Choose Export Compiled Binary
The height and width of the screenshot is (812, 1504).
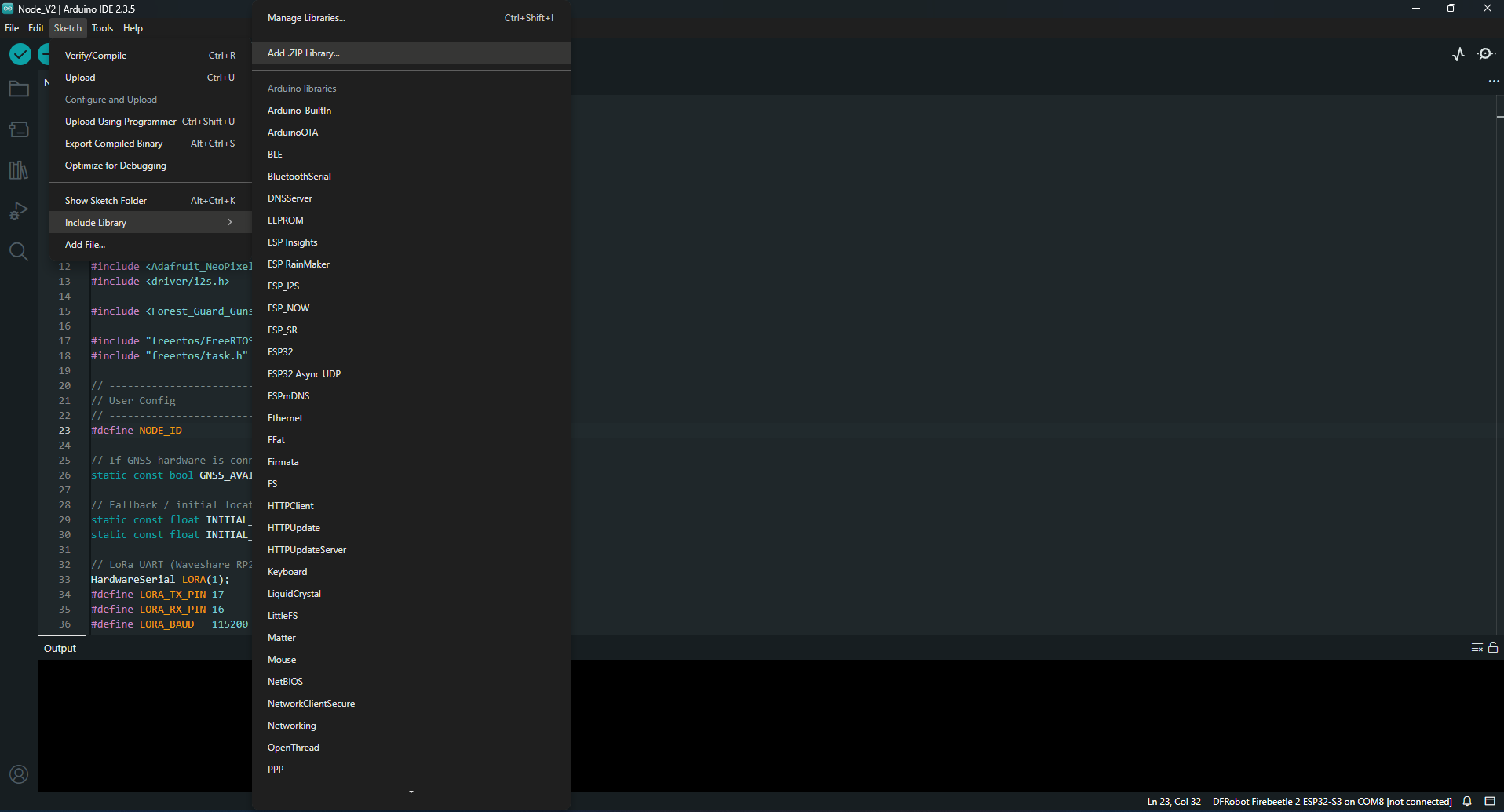point(150,144)
